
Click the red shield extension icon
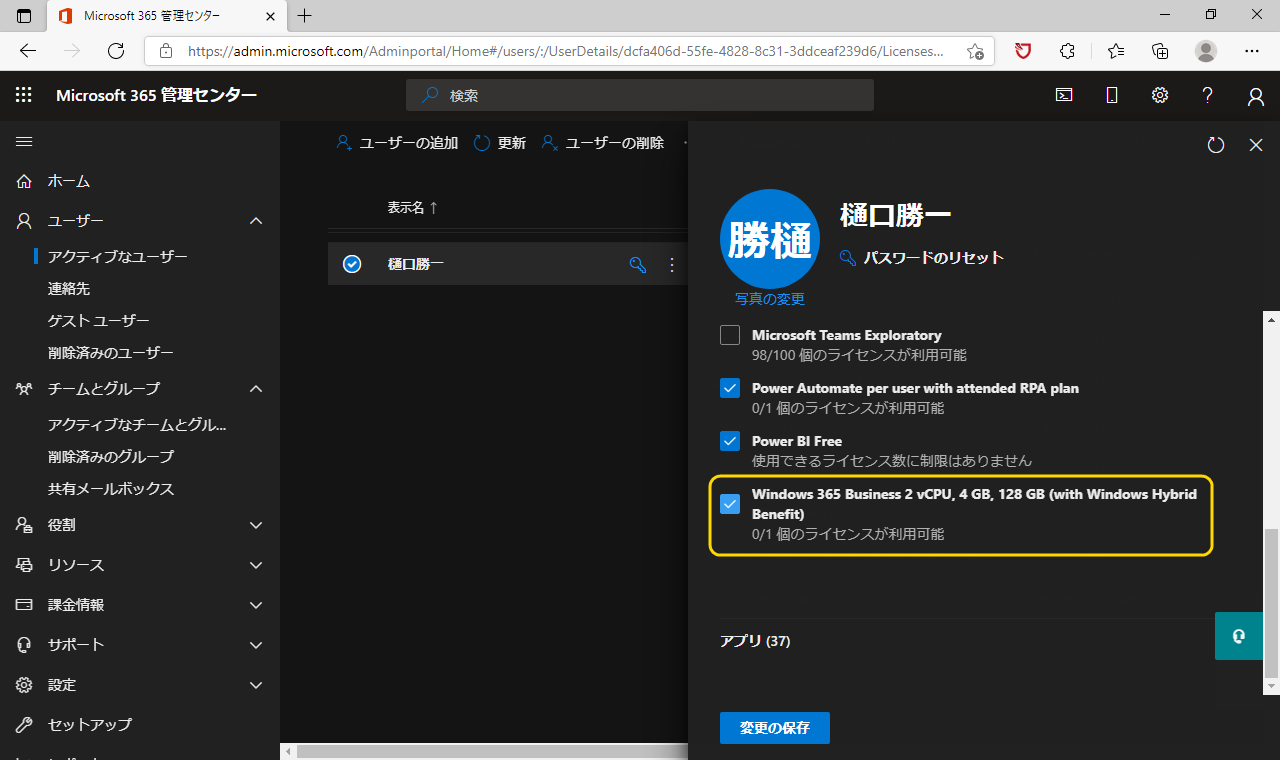pos(1023,51)
